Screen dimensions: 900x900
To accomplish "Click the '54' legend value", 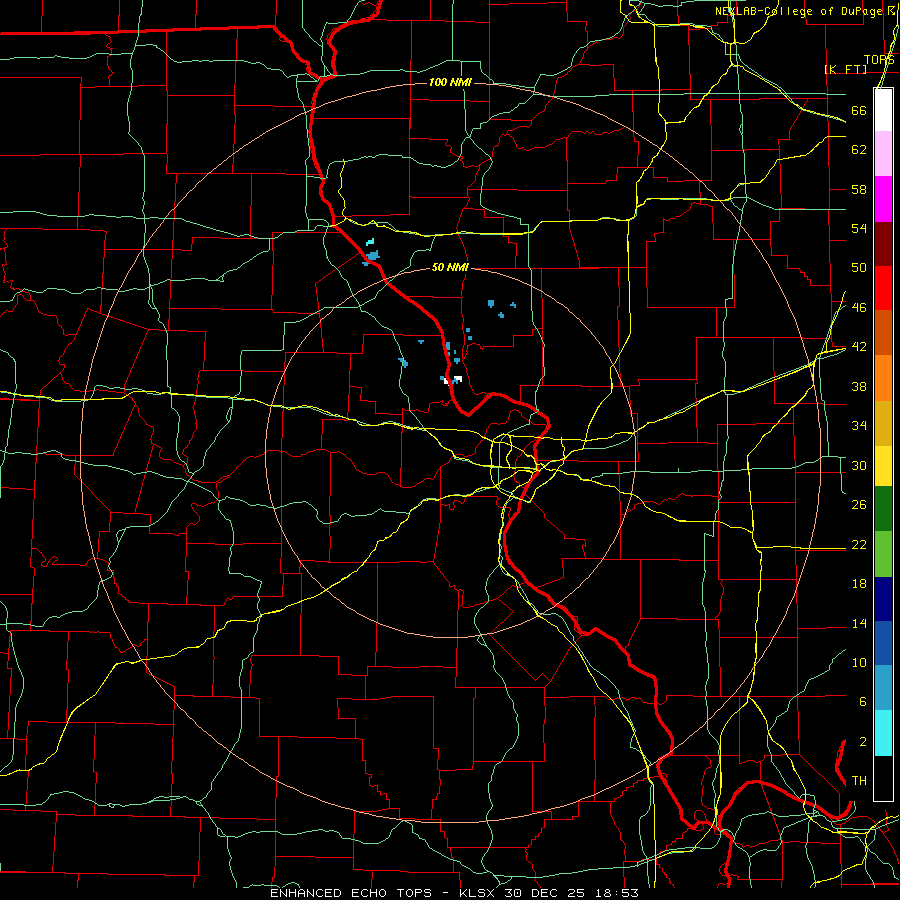I will pyautogui.click(x=859, y=228).
